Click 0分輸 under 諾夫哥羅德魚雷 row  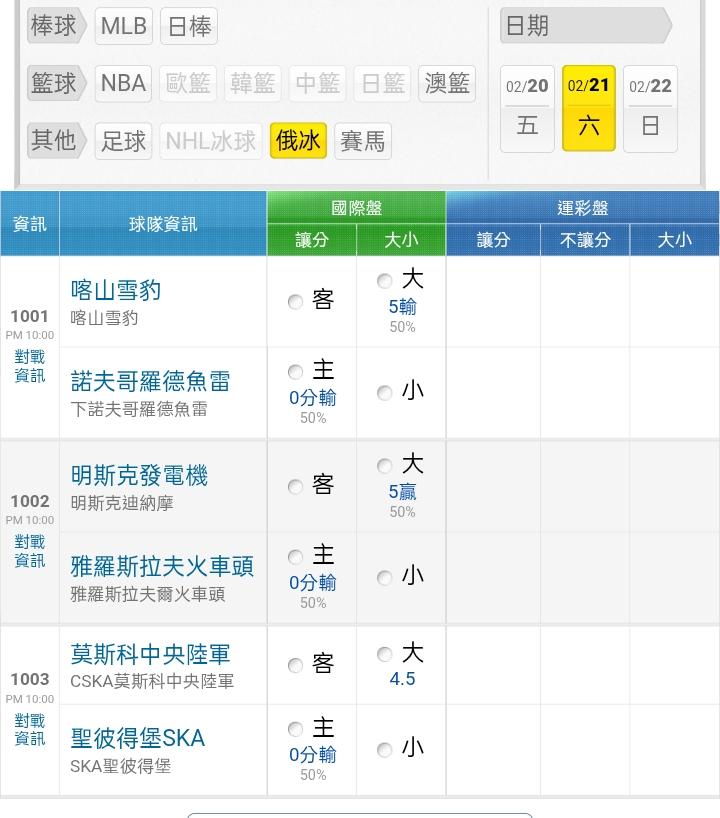pos(313,398)
